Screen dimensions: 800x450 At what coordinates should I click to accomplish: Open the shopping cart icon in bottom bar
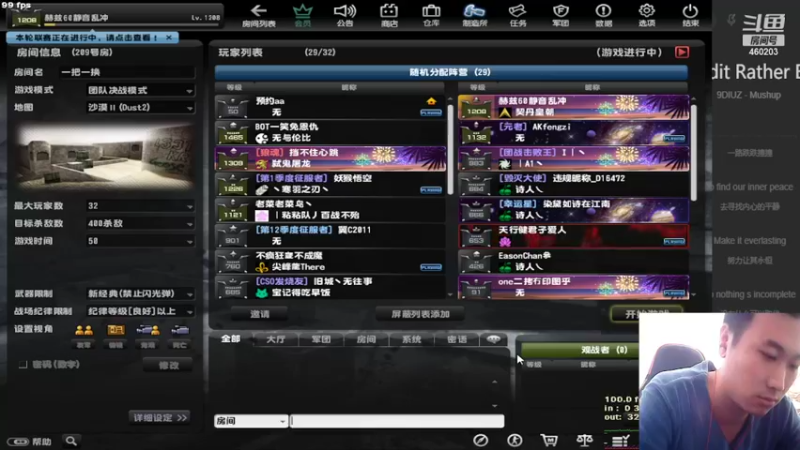coord(549,440)
